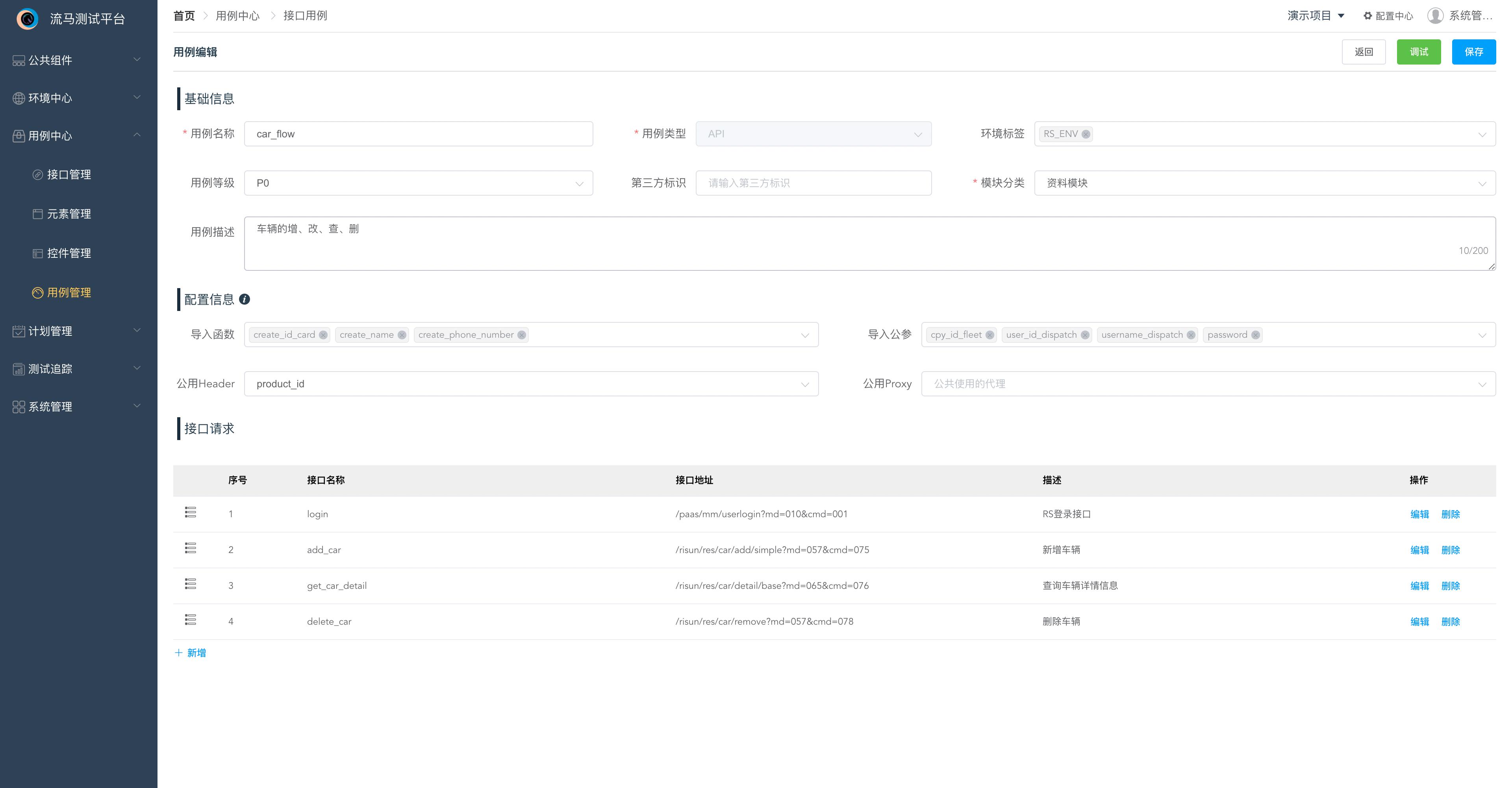Remove the cpy_id_fleet parameter tag
The height and width of the screenshot is (788, 1512).
tap(989, 335)
